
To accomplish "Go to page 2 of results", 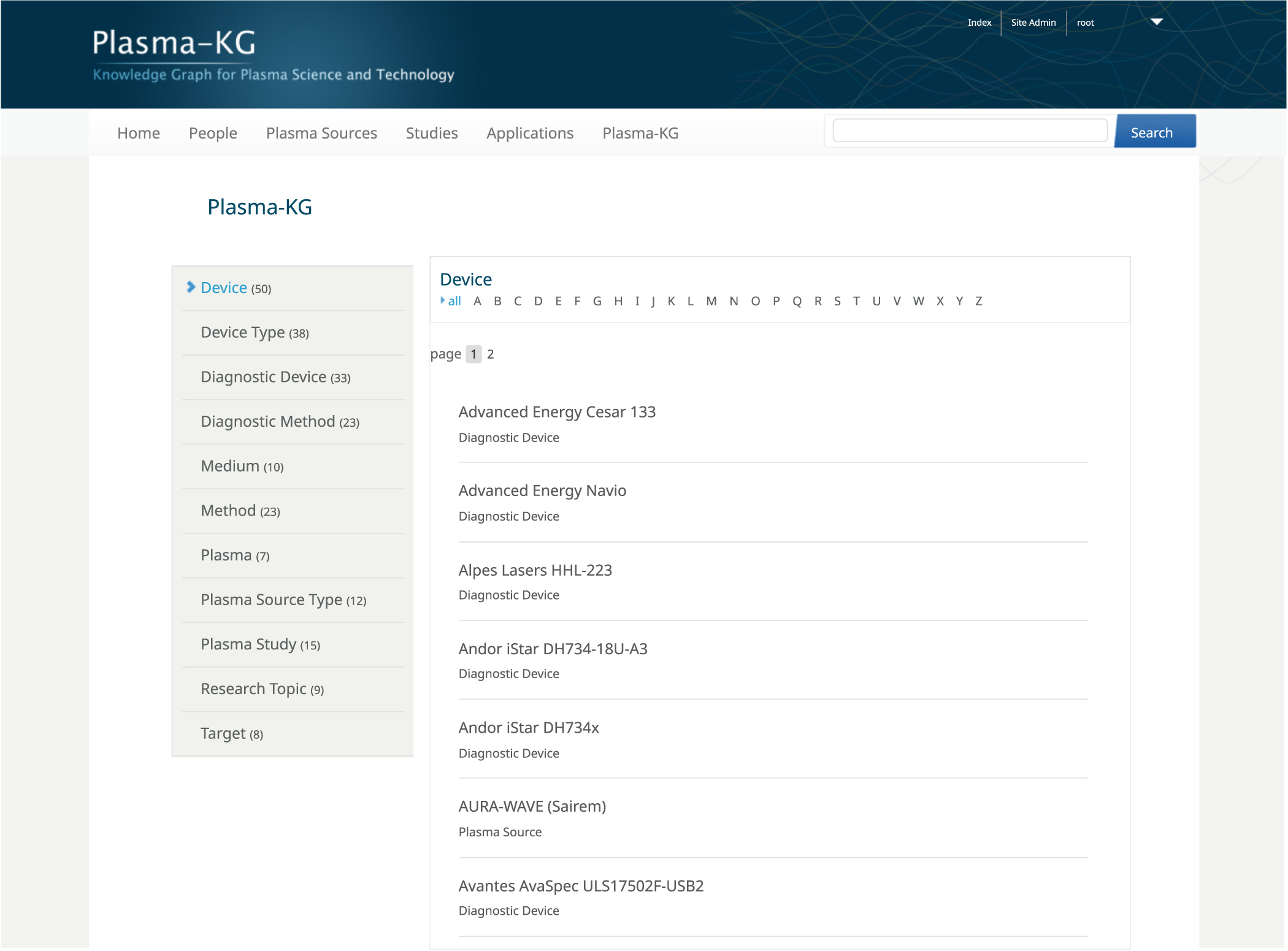I will 491,354.
